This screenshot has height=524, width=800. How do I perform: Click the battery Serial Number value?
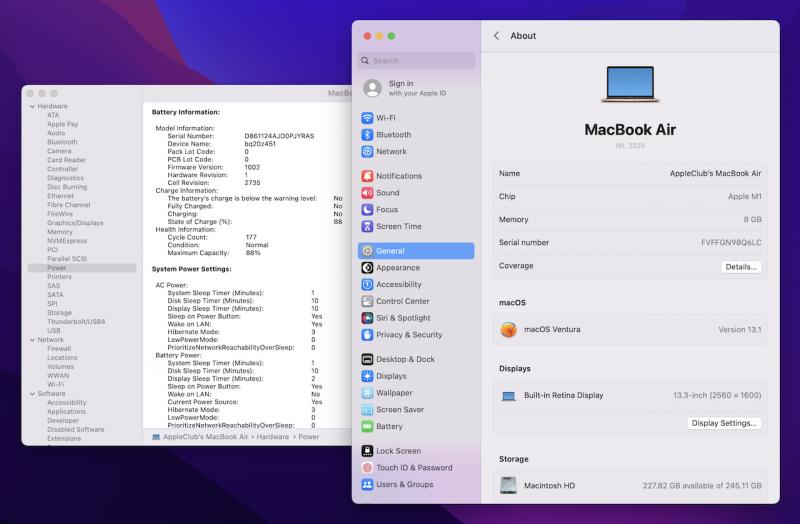pyautogui.click(x=279, y=136)
